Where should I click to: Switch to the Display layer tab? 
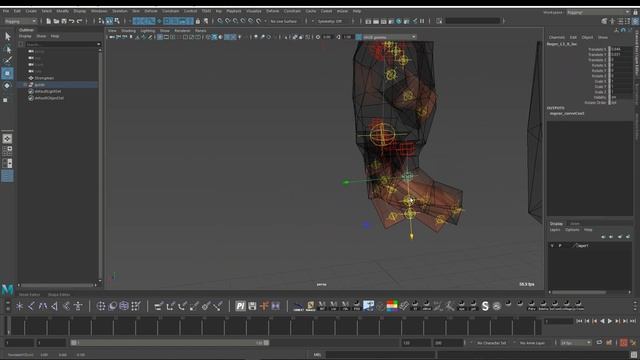556,224
